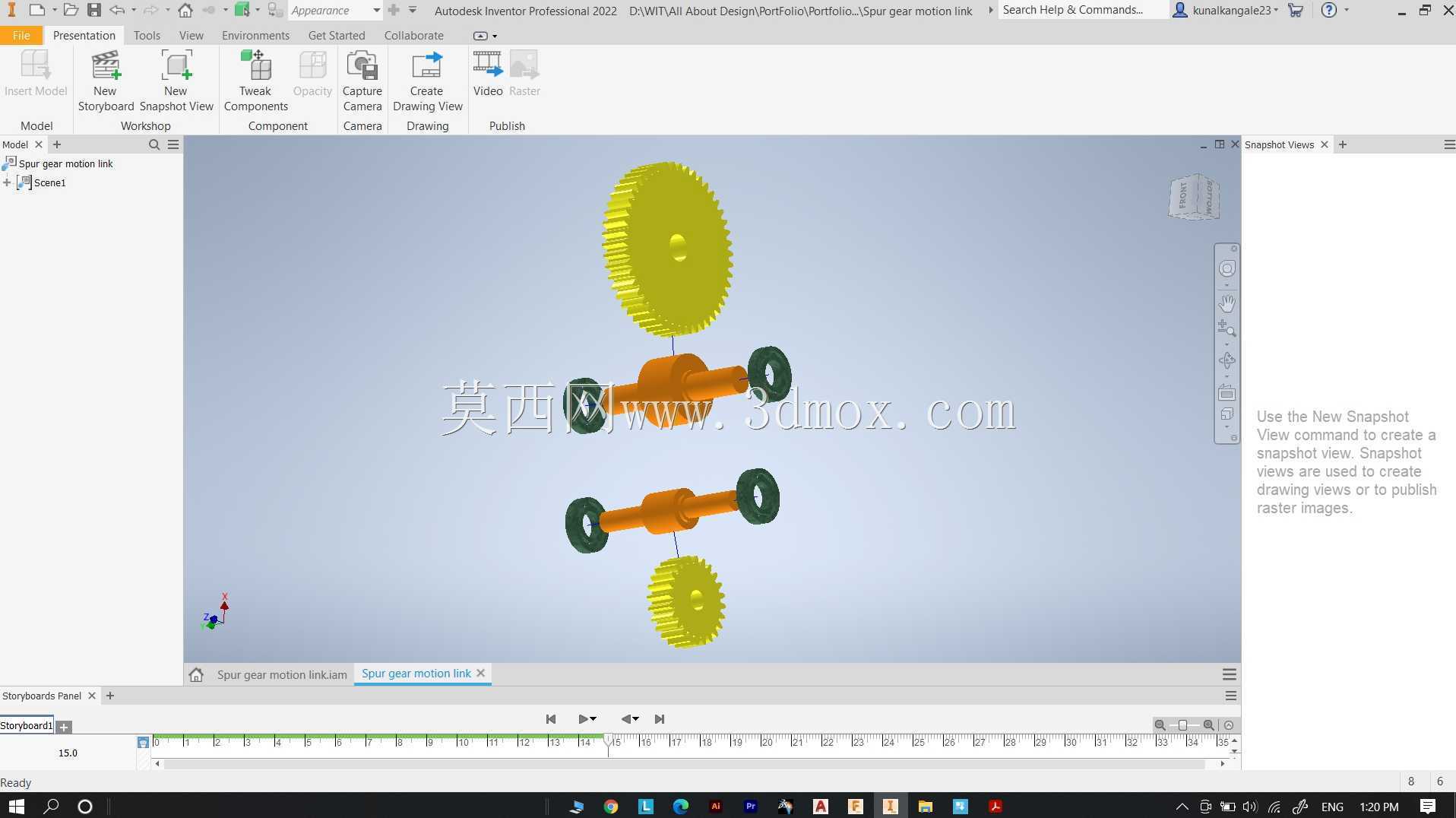Open the Model browser hamburger menu
1456x818 pixels.
pyautogui.click(x=173, y=144)
